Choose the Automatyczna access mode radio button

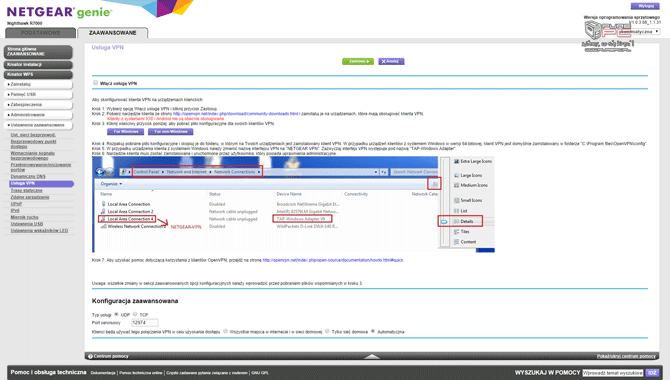pos(373,331)
